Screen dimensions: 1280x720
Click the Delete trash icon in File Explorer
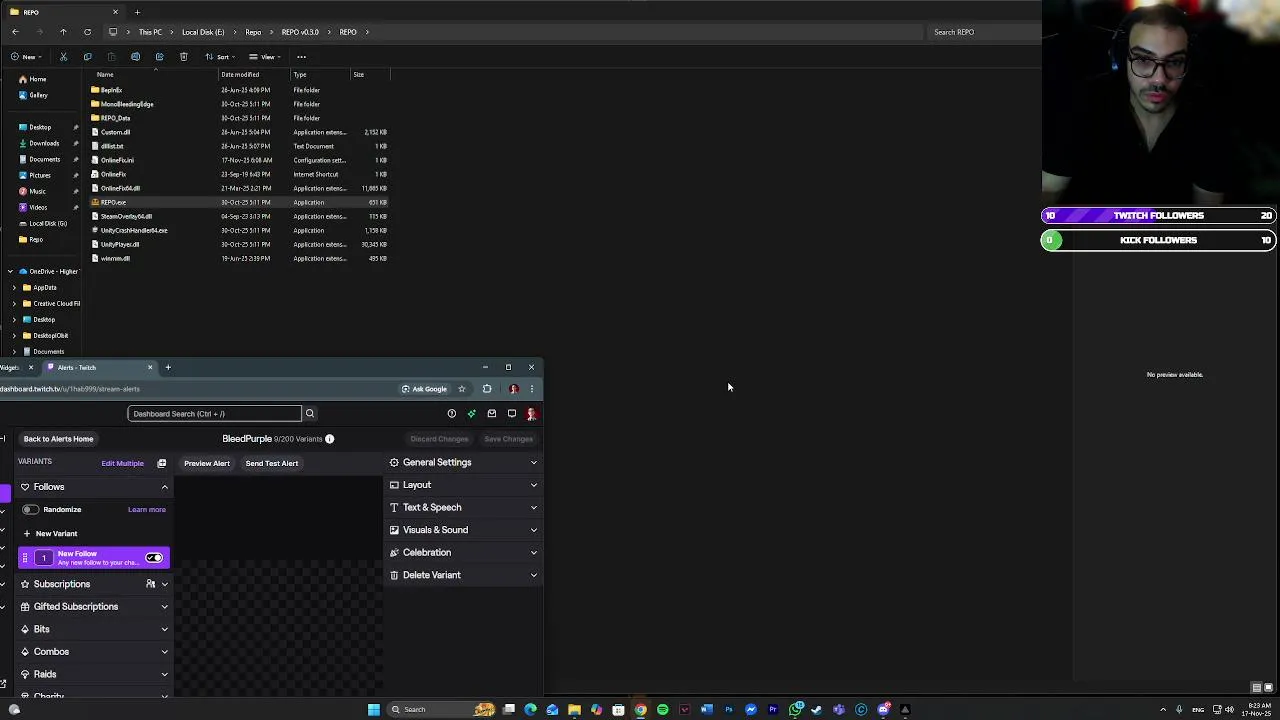coord(183,57)
